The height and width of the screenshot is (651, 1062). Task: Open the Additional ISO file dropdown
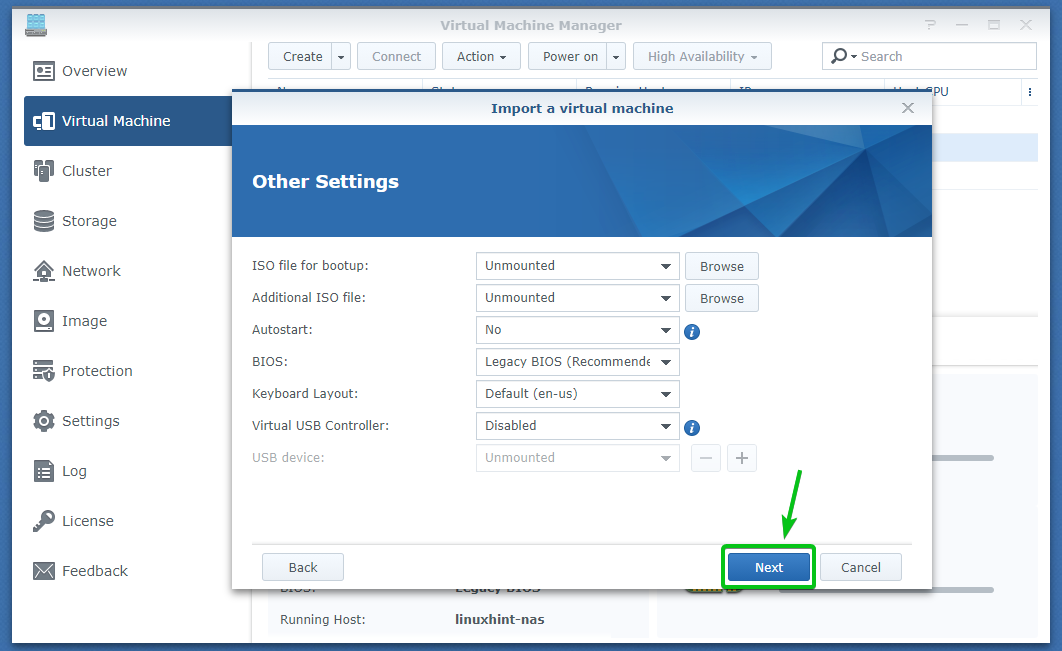(577, 298)
